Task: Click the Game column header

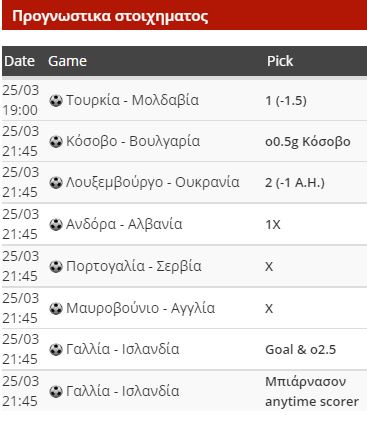Action: click(67, 61)
